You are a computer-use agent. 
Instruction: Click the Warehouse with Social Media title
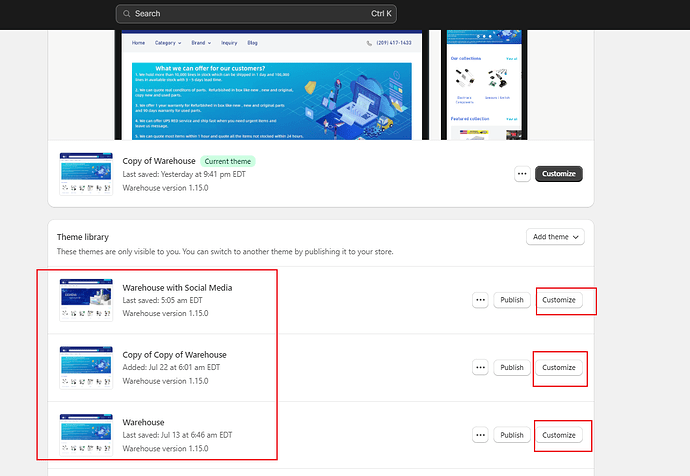click(x=177, y=288)
